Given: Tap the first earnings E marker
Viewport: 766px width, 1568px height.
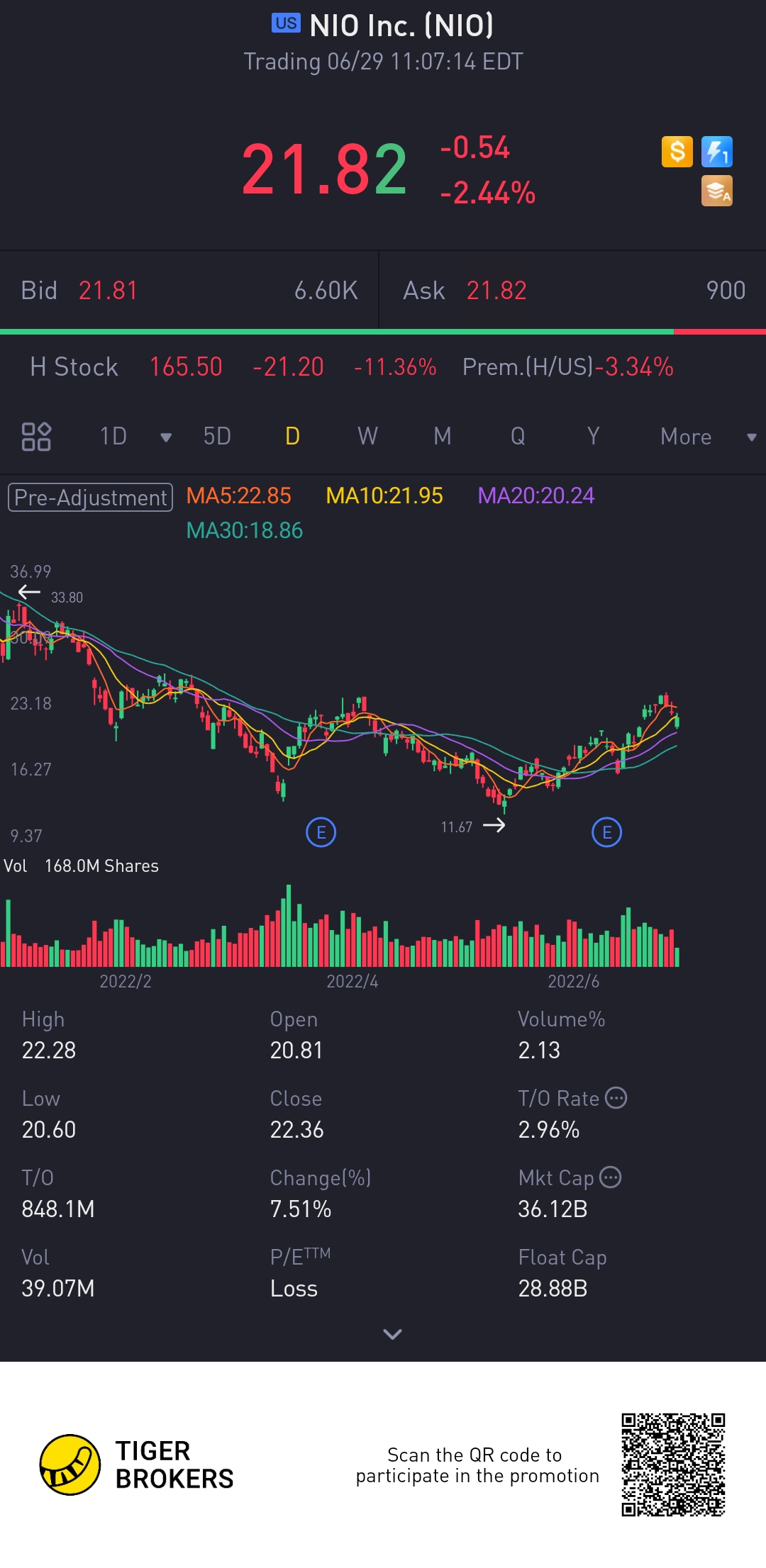Looking at the screenshot, I should point(321,832).
